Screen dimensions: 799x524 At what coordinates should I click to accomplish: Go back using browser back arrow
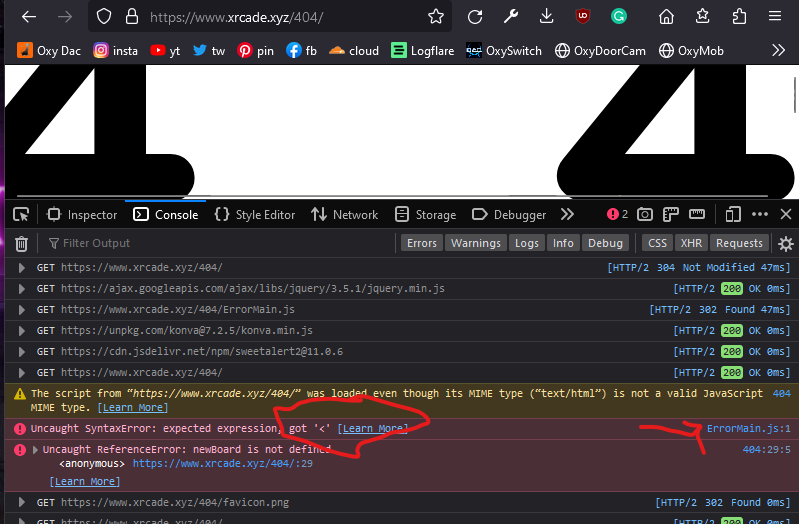pyautogui.click(x=29, y=17)
